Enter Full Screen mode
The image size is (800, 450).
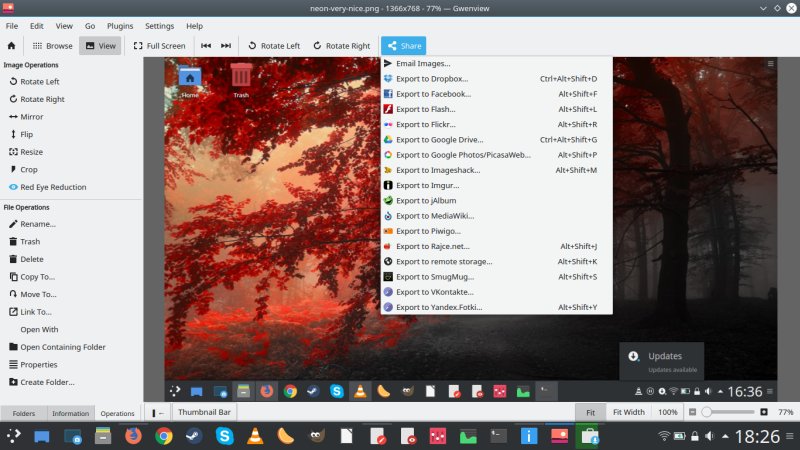point(160,45)
